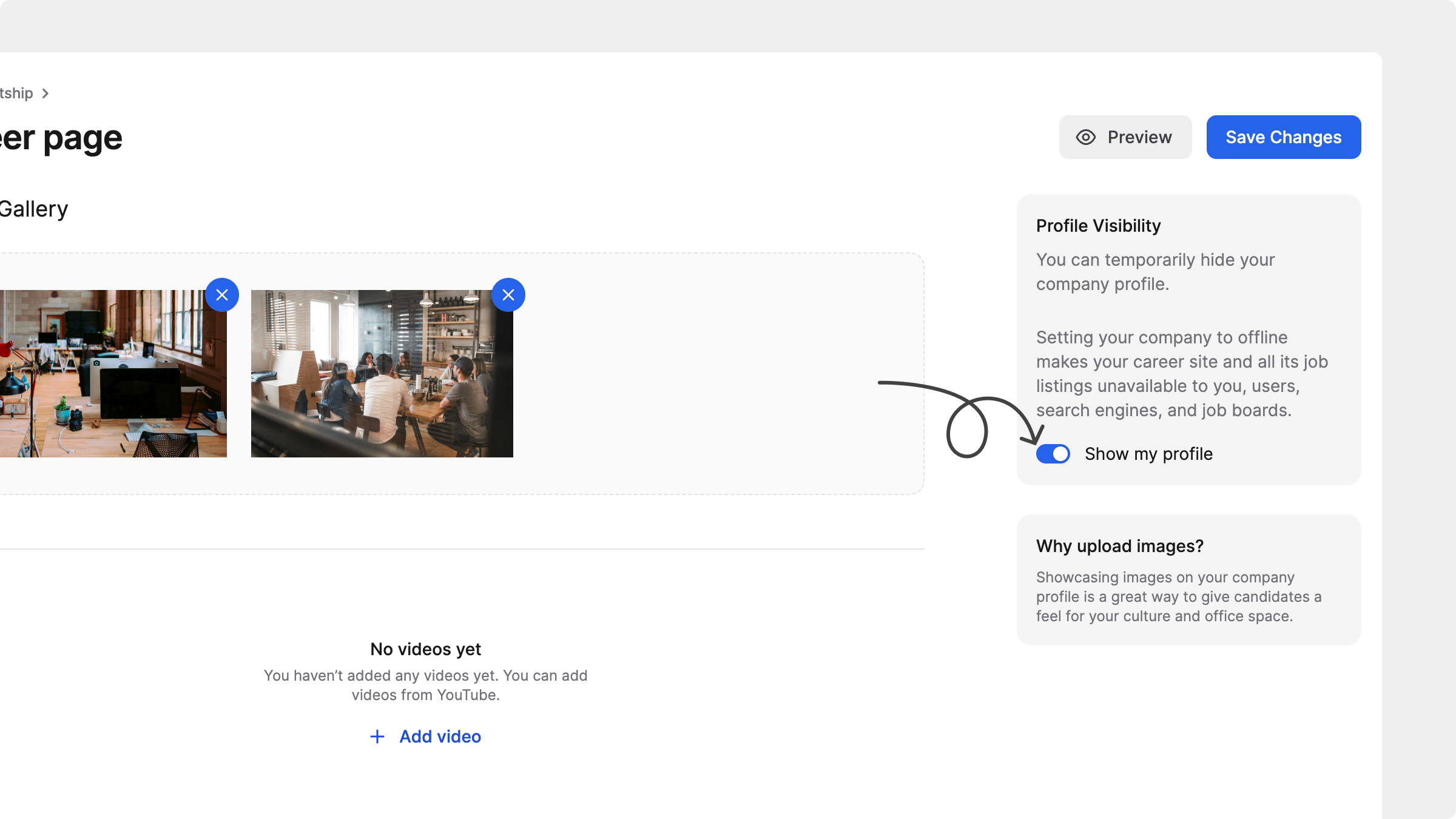Viewport: 1456px width, 819px height.
Task: Click the Gallery section heading
Action: click(33, 209)
